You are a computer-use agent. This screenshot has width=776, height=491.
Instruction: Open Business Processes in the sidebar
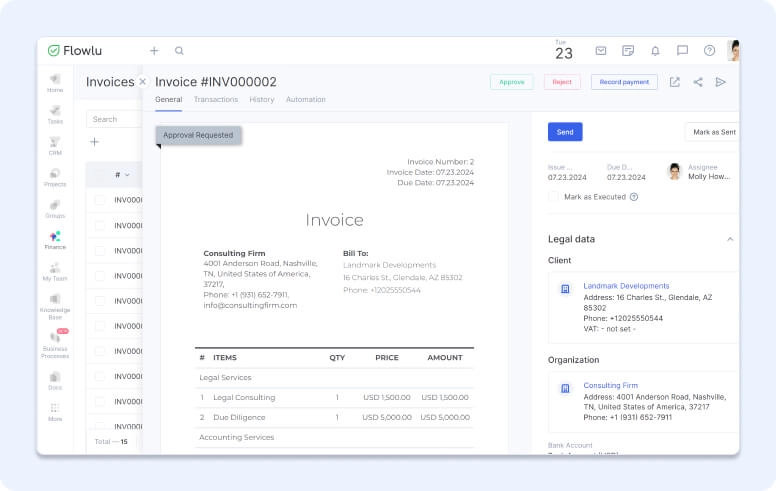coord(55,344)
